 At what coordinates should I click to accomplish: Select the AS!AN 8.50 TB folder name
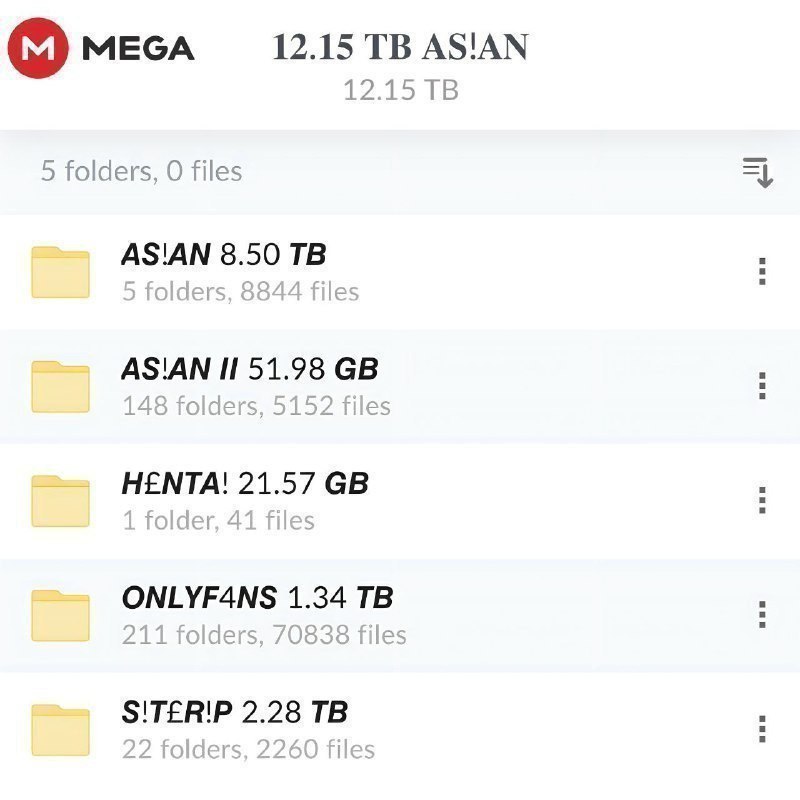[223, 254]
